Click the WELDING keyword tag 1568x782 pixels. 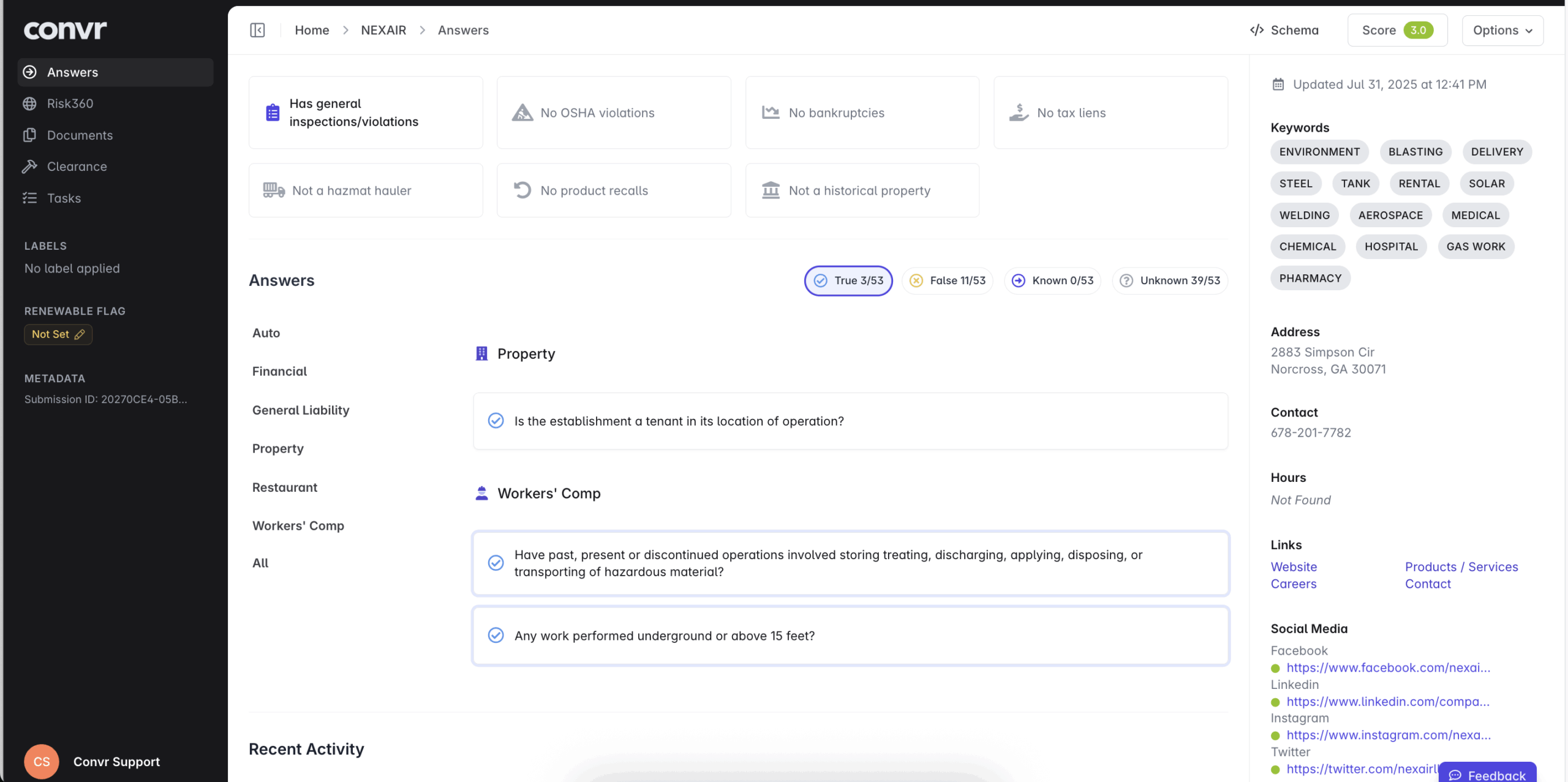tap(1304, 216)
